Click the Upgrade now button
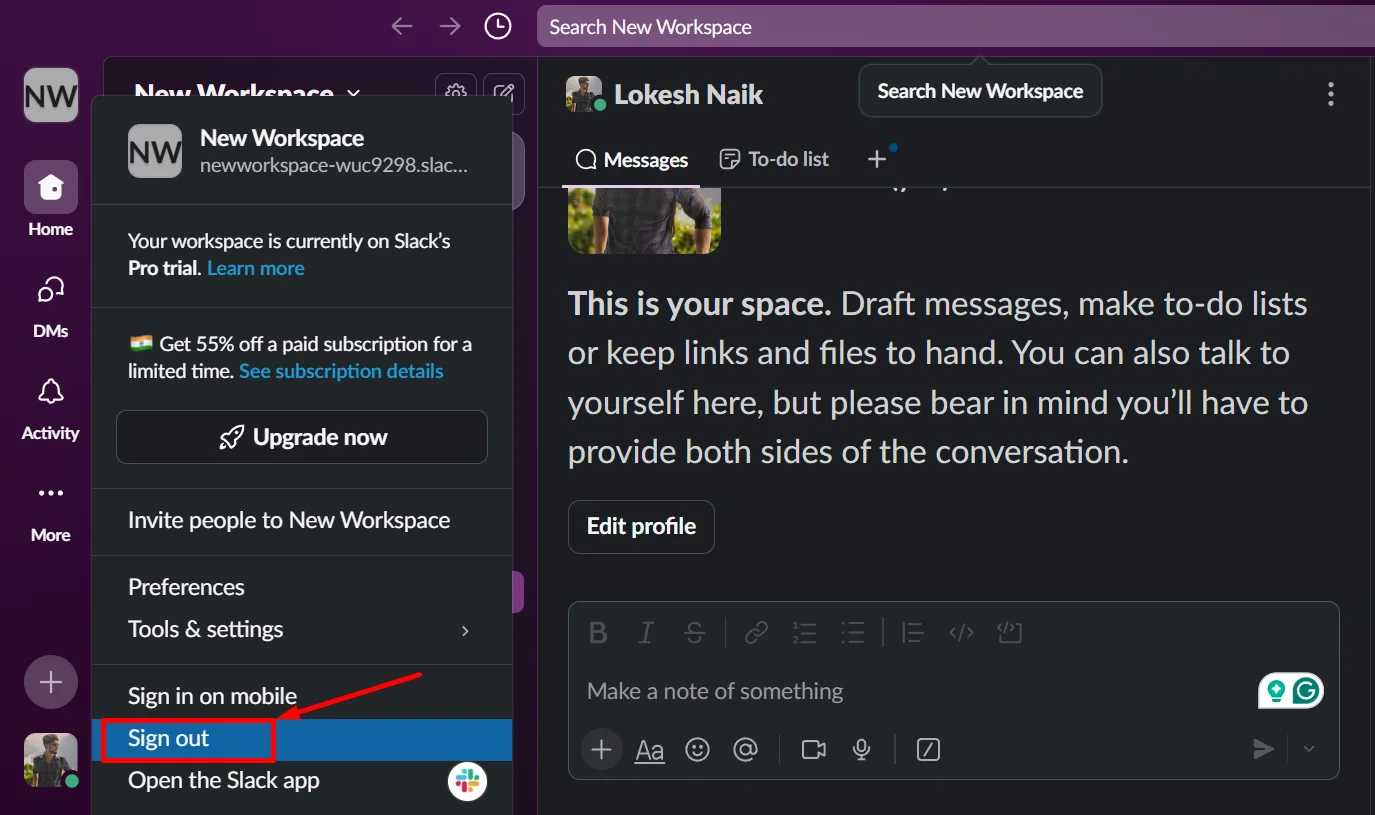Screen dimensions: 1375x815 point(302,437)
